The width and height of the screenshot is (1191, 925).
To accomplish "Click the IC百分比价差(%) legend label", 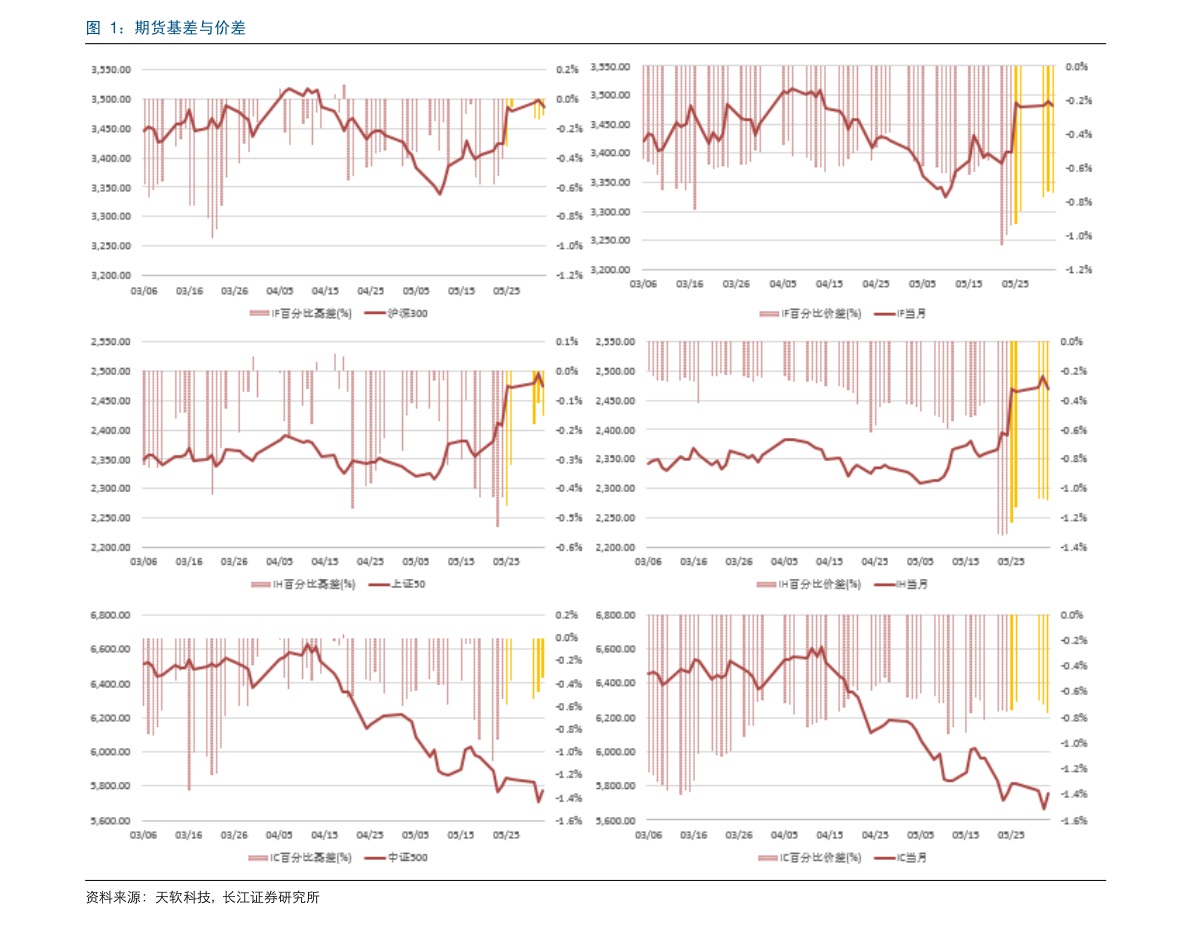I will 820,857.
